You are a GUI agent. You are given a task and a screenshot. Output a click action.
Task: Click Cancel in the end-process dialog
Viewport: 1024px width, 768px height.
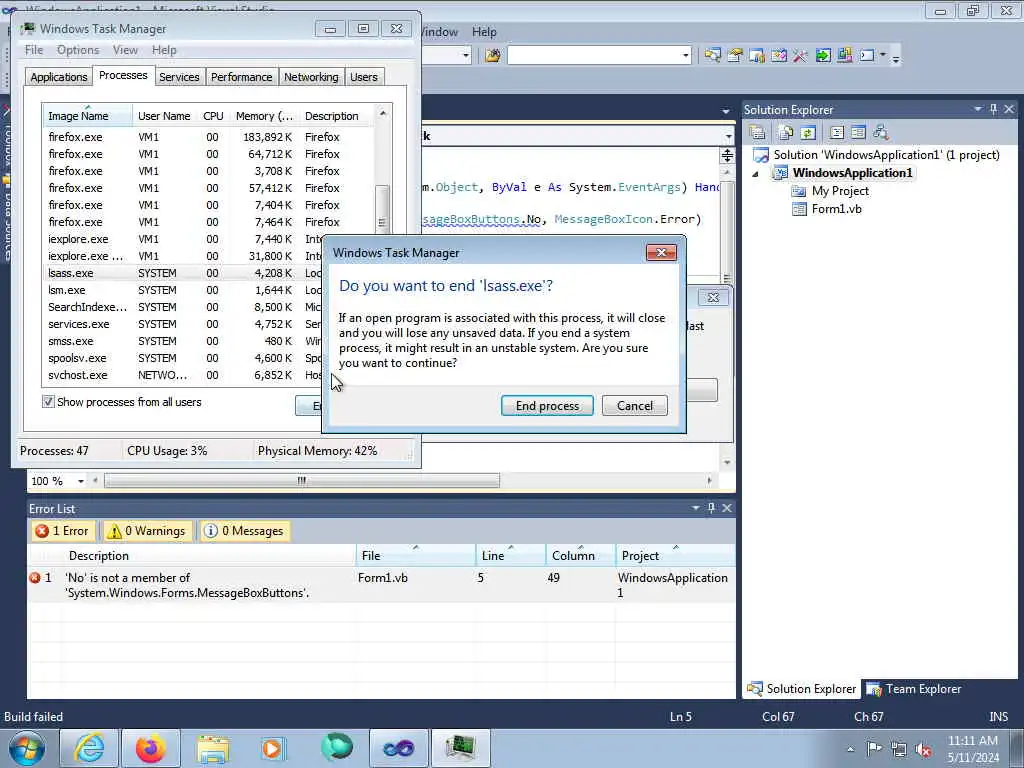click(635, 406)
